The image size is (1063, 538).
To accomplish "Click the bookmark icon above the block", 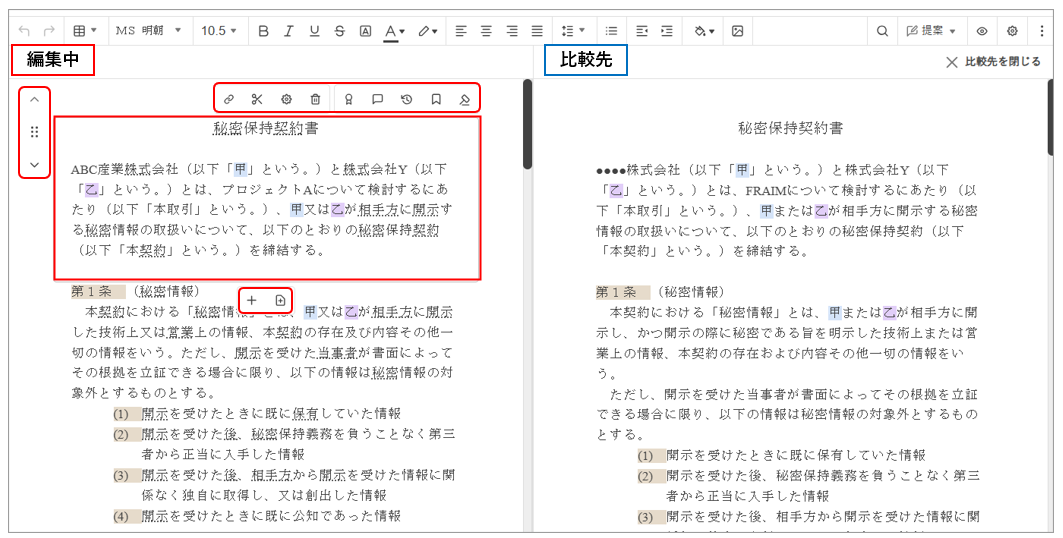I will point(436,99).
